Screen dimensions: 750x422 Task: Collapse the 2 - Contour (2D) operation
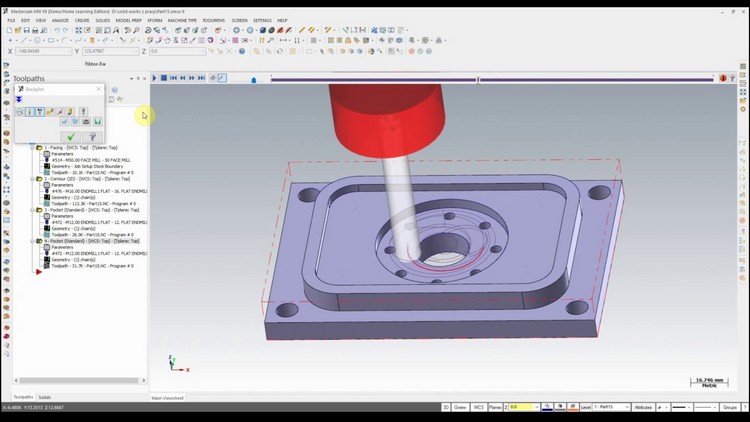click(x=33, y=179)
